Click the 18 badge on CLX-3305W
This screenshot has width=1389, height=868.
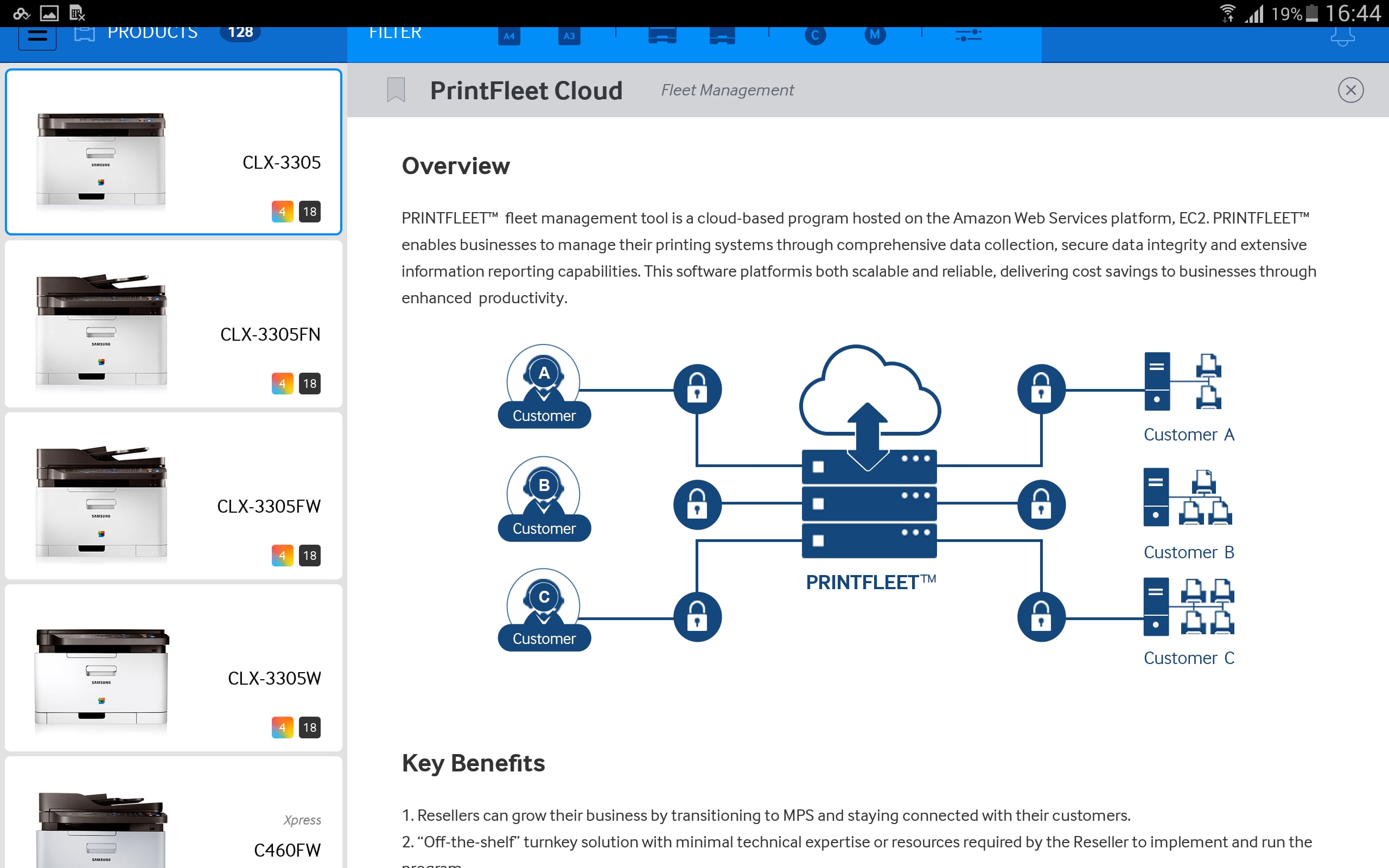pyautogui.click(x=310, y=727)
